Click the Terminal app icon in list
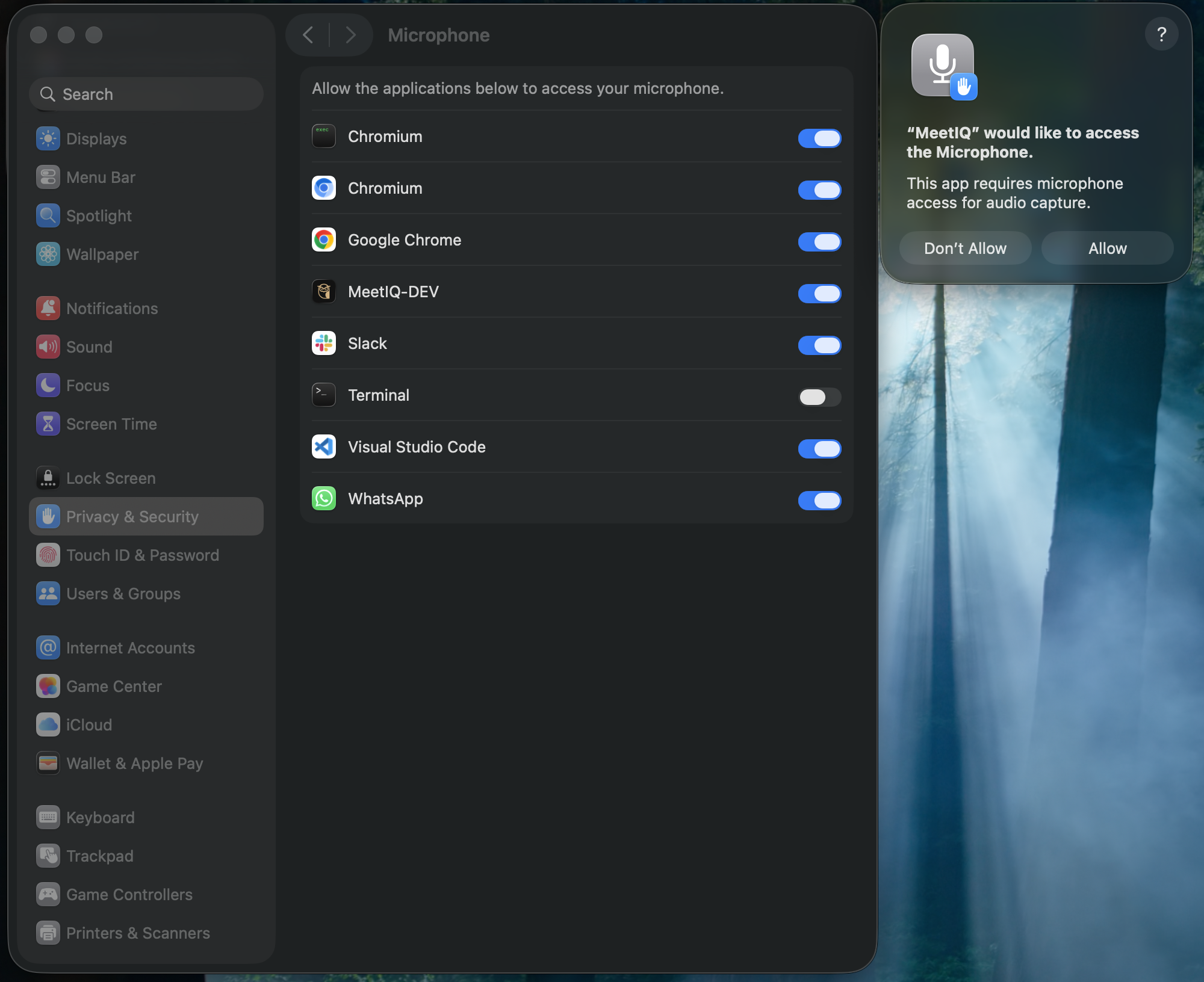 point(324,395)
